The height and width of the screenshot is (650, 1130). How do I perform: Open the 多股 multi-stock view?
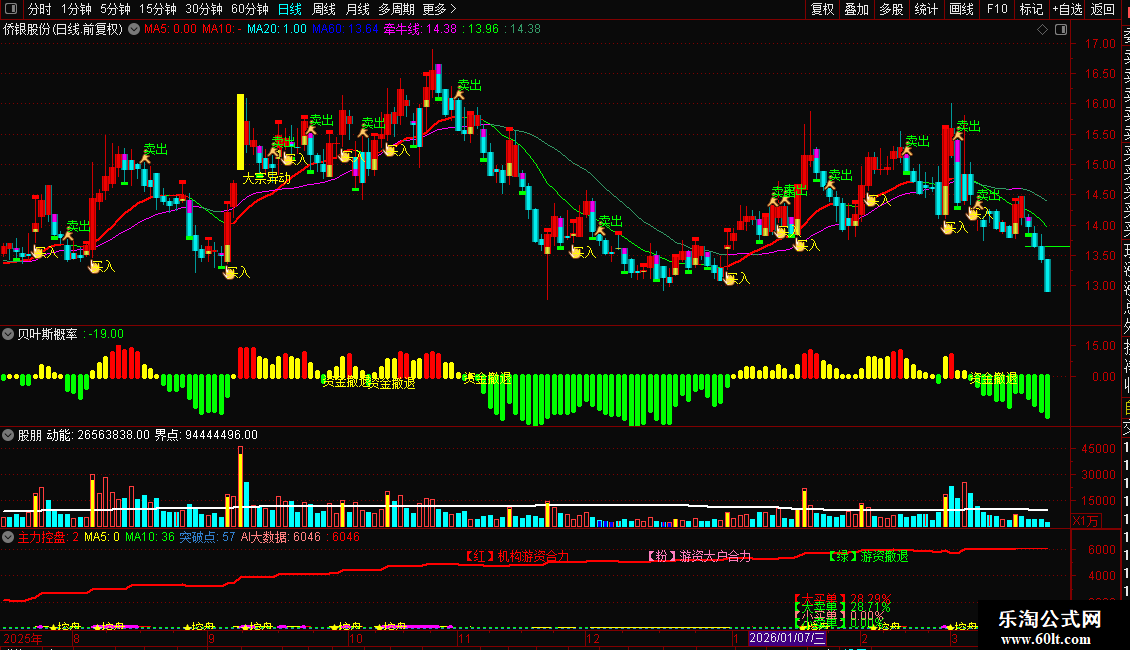tap(891, 9)
